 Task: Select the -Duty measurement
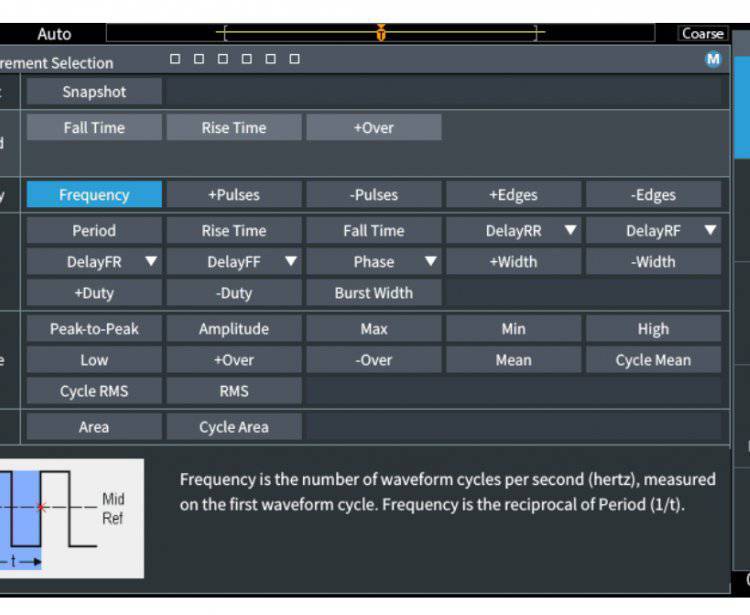pos(234,293)
